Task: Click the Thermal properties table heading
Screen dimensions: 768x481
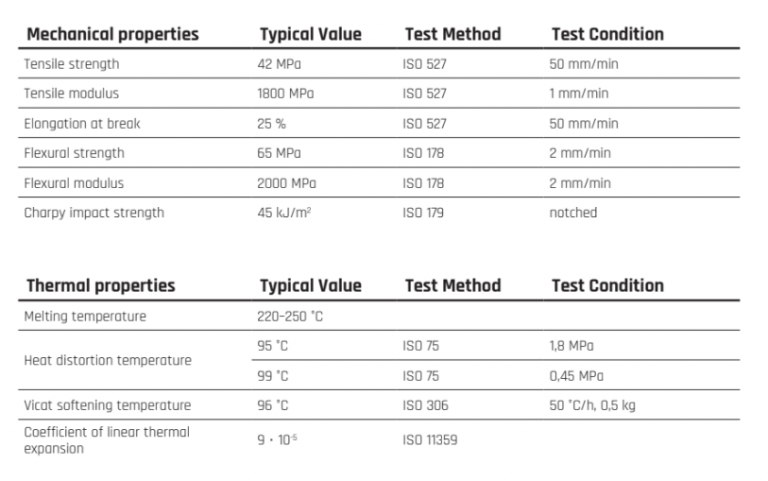Action: 100,285
